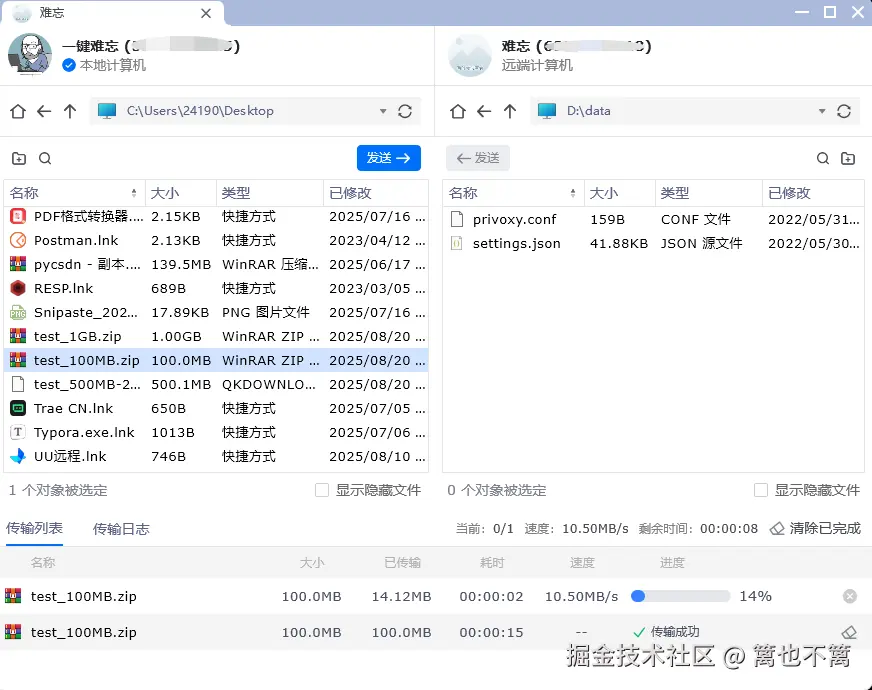Open the local path dropdown

[x=383, y=111]
